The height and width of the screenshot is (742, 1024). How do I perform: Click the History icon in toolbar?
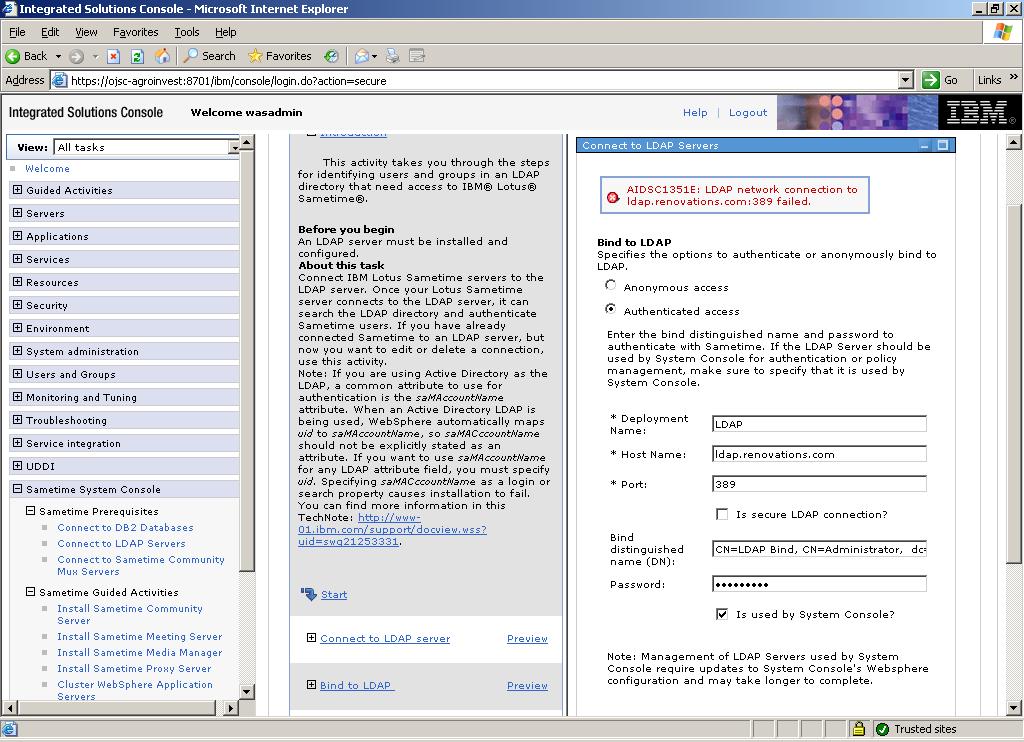click(x=332, y=56)
